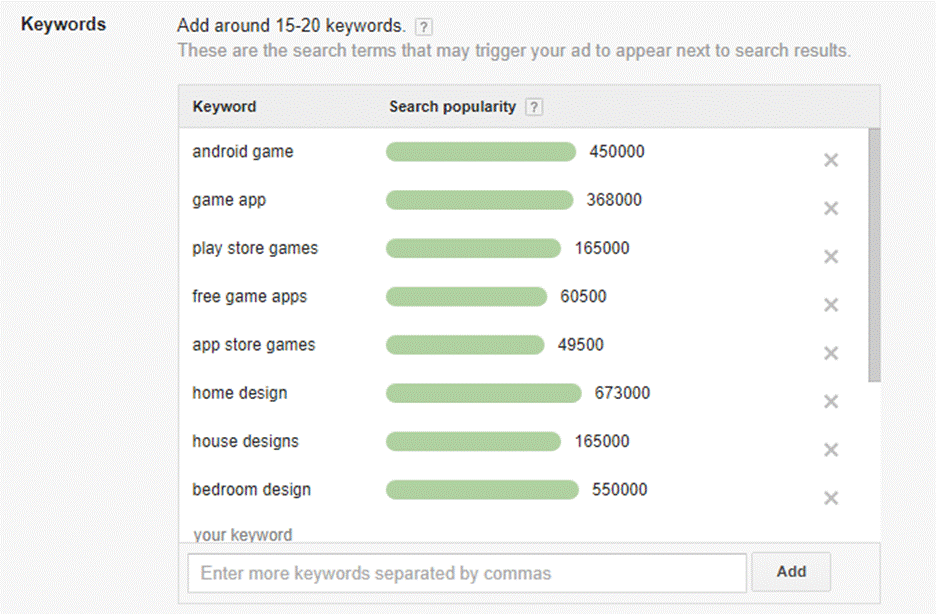Click the keyword list vertical scrollbar
Image resolution: width=936 pixels, height=614 pixels.
[874, 255]
